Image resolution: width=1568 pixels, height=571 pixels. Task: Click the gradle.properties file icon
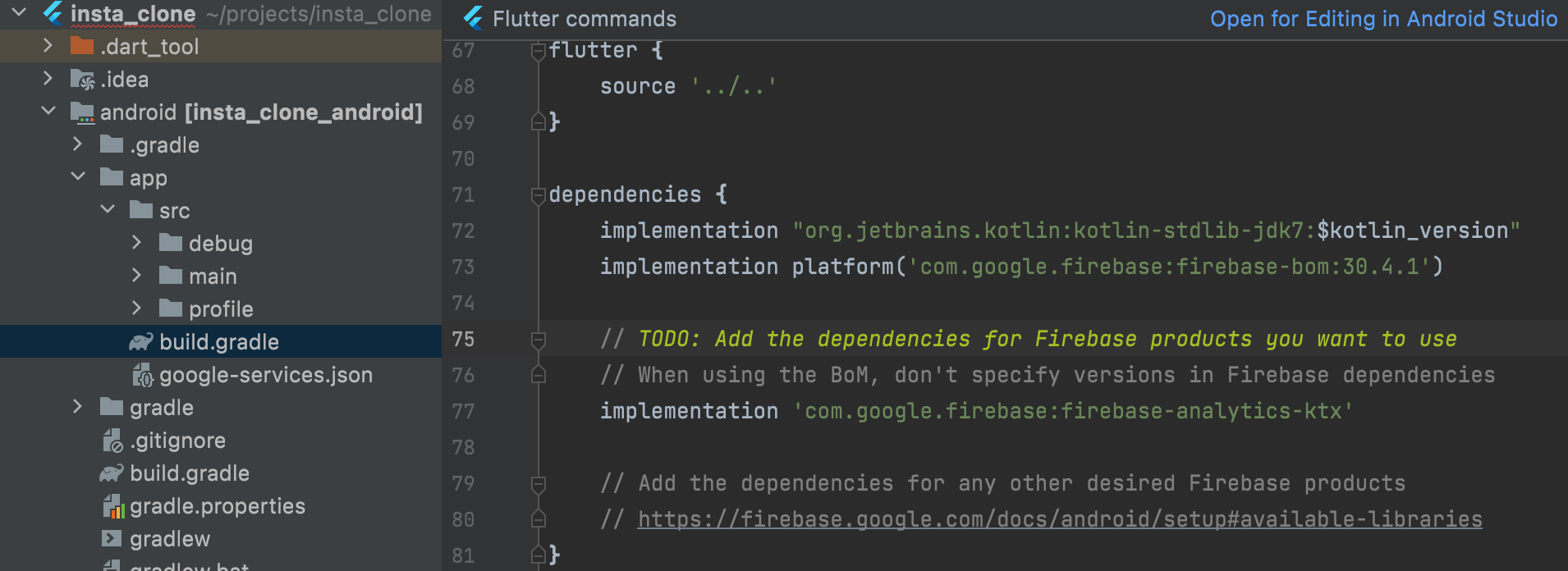112,506
